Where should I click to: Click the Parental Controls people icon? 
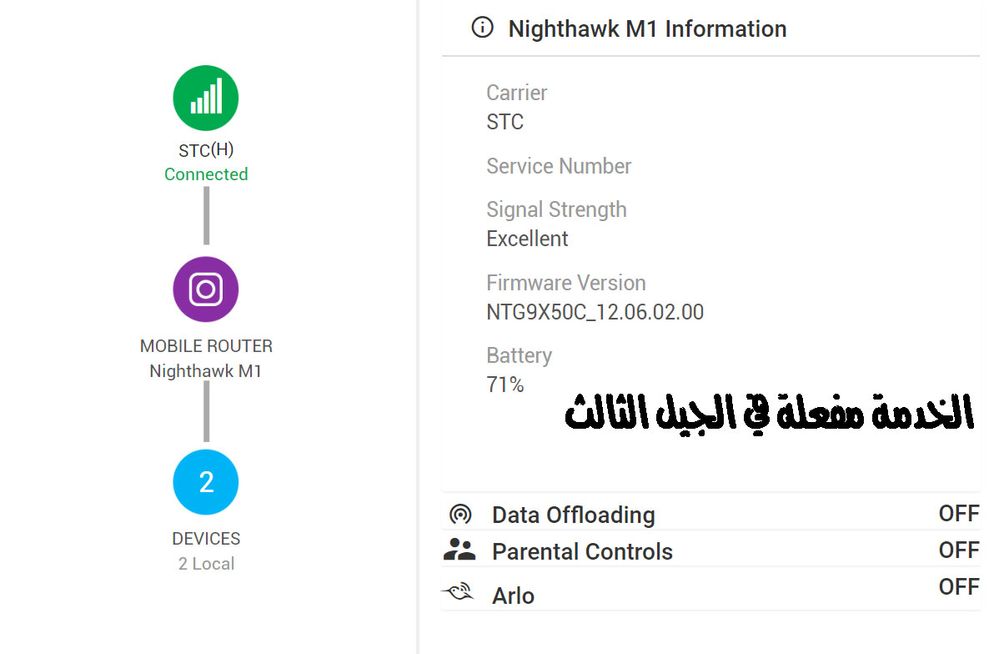point(460,550)
